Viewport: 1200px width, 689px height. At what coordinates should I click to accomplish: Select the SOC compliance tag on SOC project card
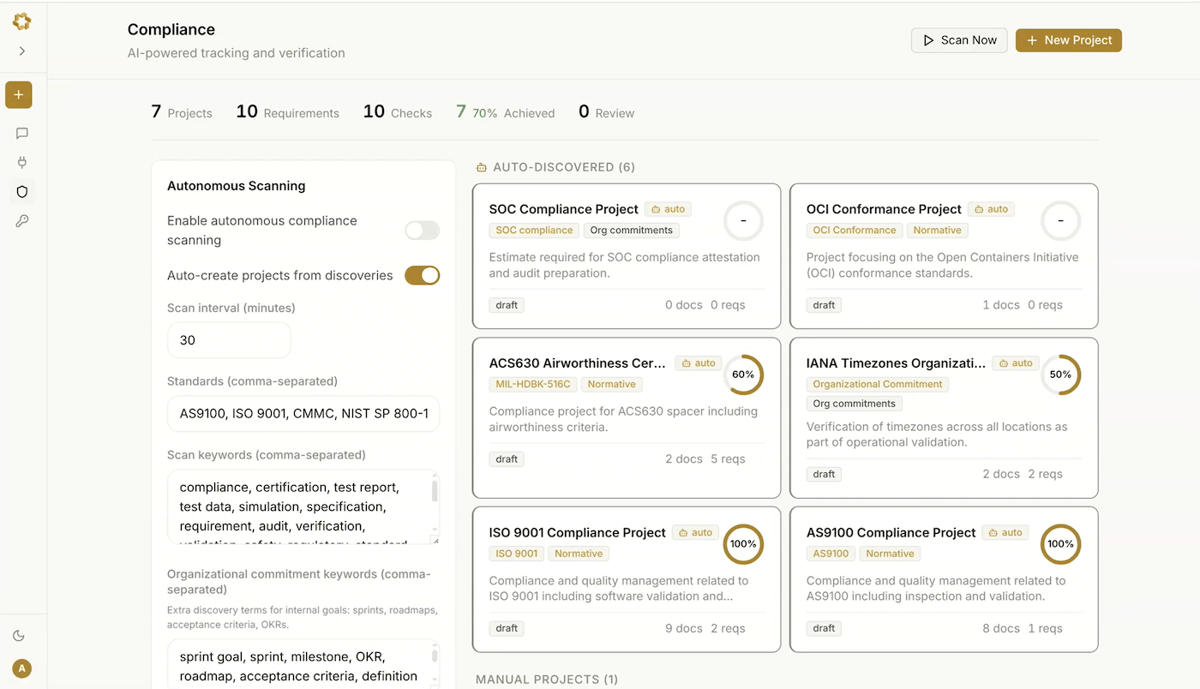click(534, 230)
